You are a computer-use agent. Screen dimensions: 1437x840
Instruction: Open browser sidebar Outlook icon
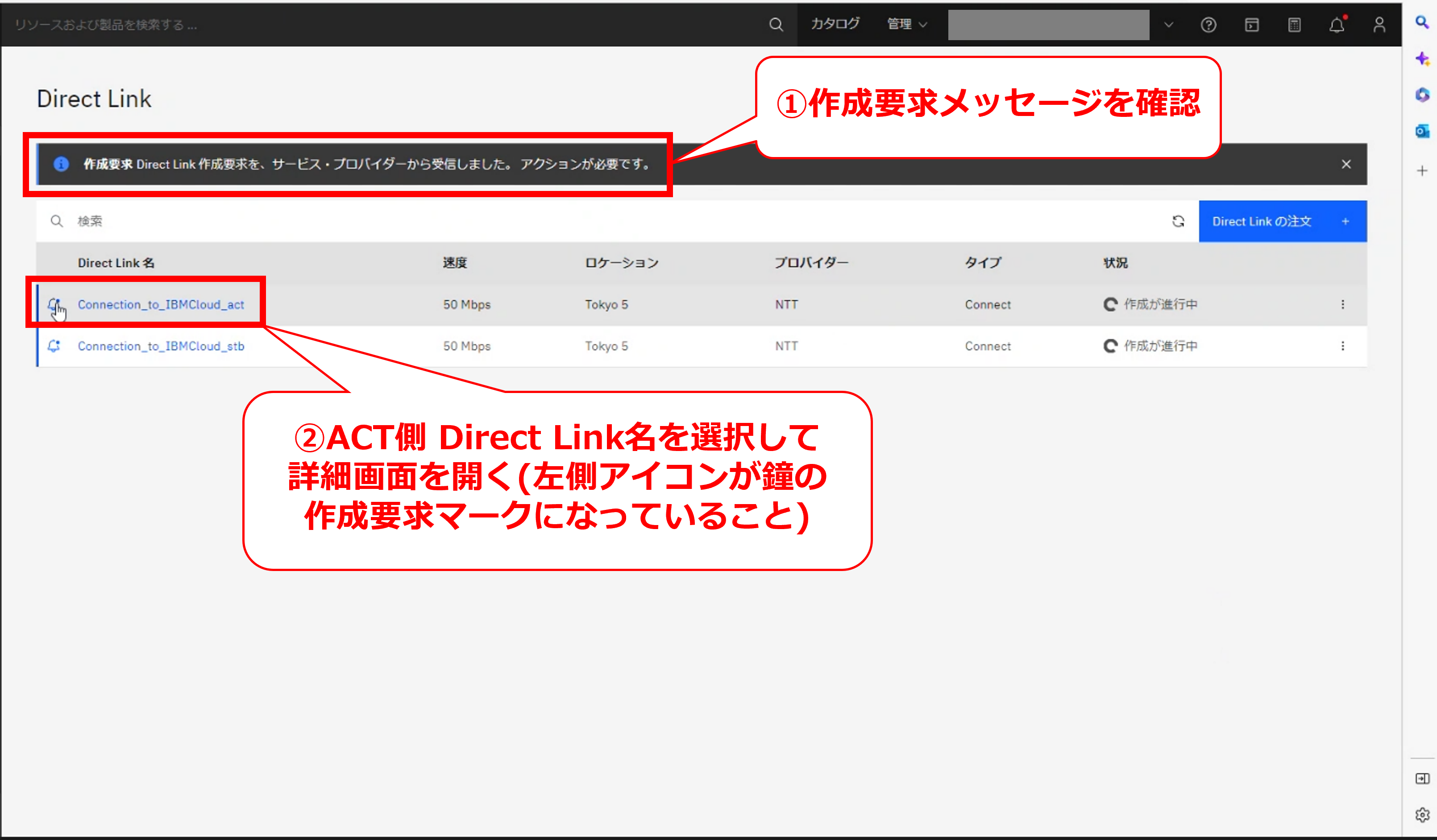[1422, 132]
